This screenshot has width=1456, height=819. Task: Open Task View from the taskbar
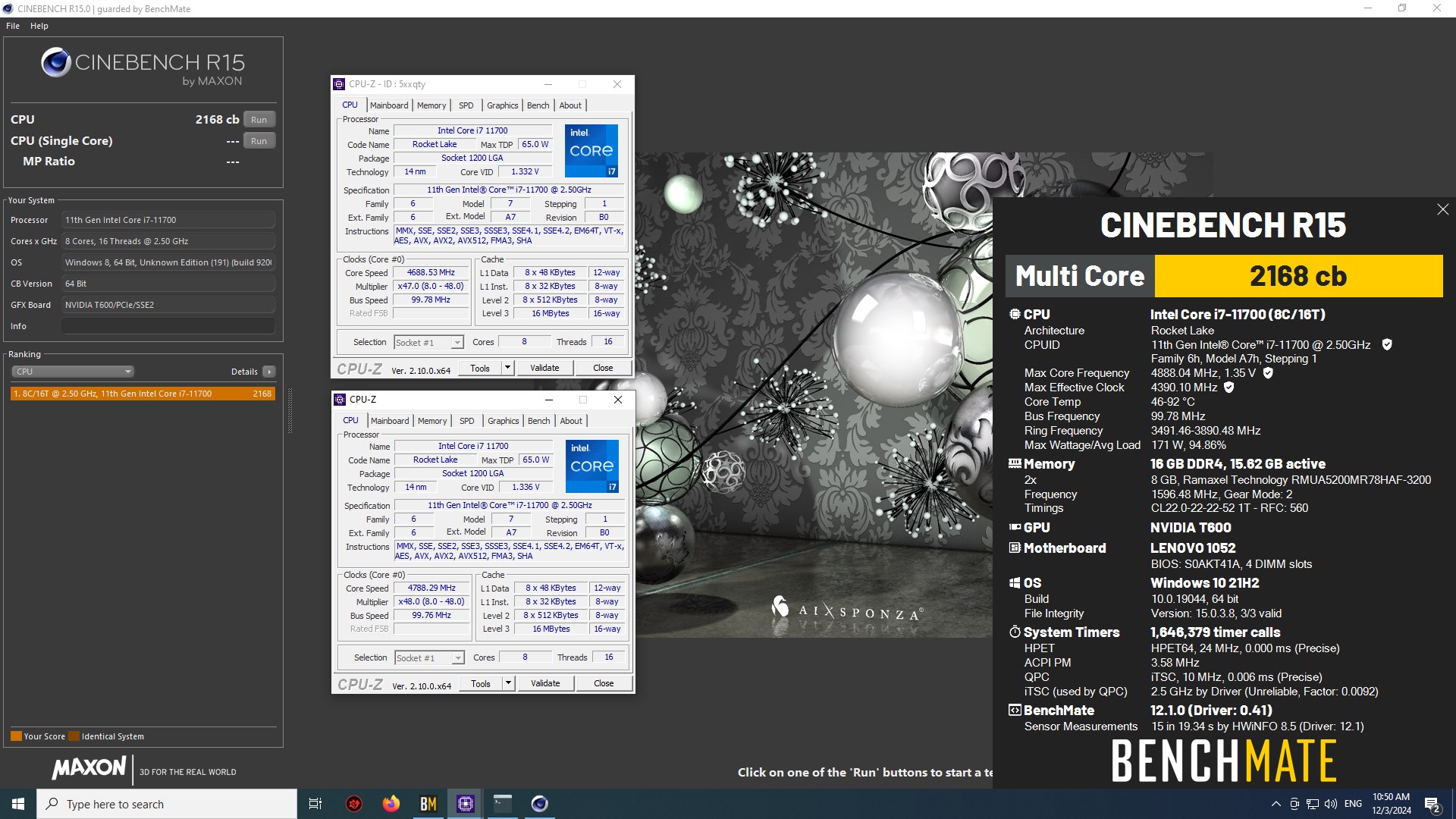[x=315, y=804]
